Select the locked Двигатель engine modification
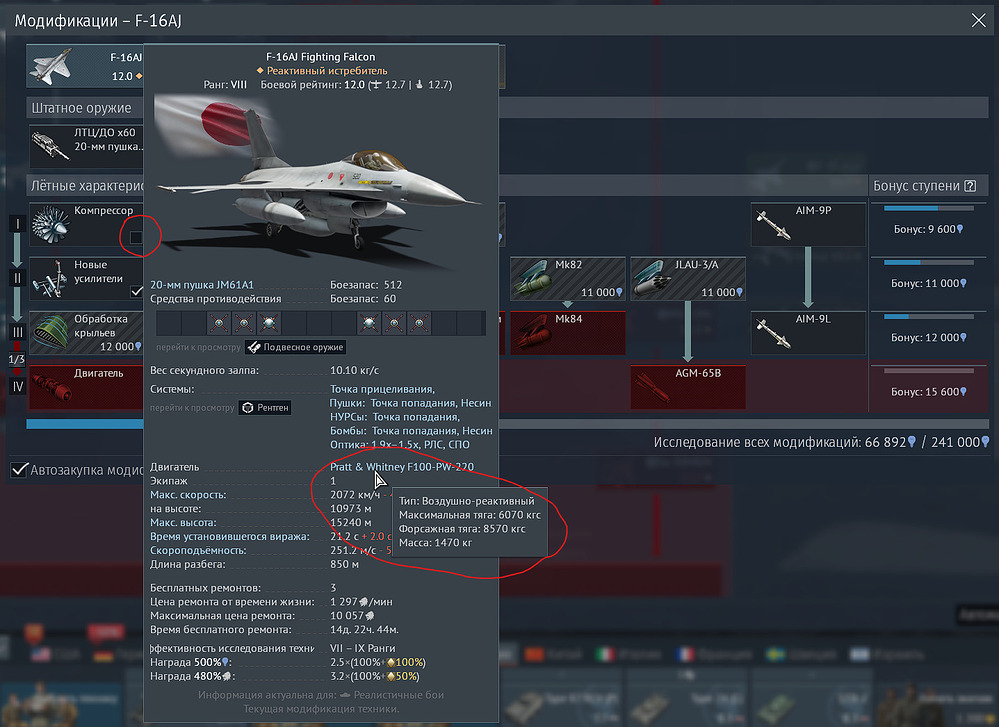Image resolution: width=999 pixels, height=727 pixels. point(50,387)
